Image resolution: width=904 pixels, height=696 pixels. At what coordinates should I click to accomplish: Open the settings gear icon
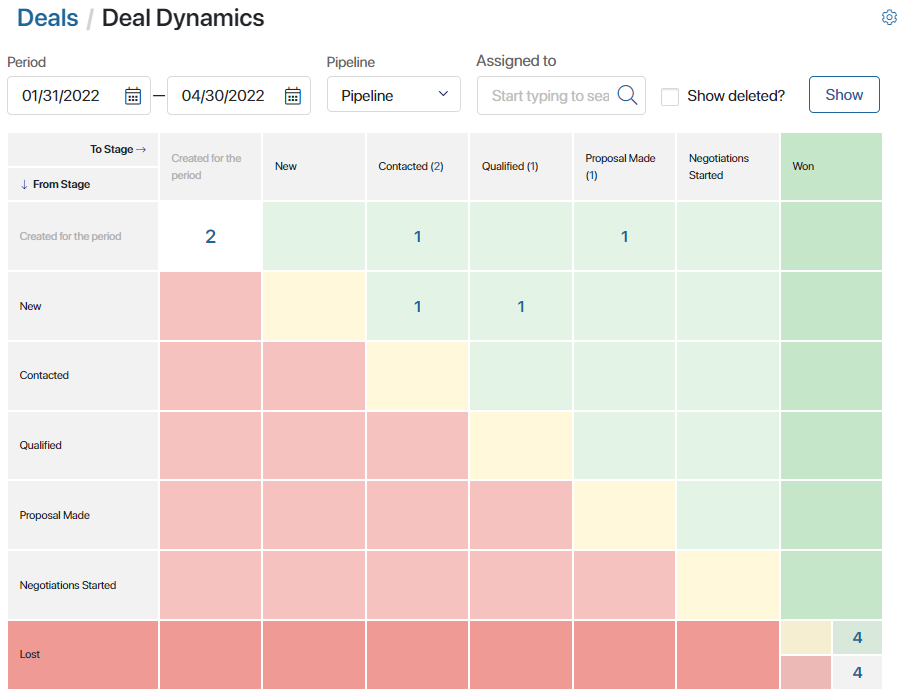889,18
